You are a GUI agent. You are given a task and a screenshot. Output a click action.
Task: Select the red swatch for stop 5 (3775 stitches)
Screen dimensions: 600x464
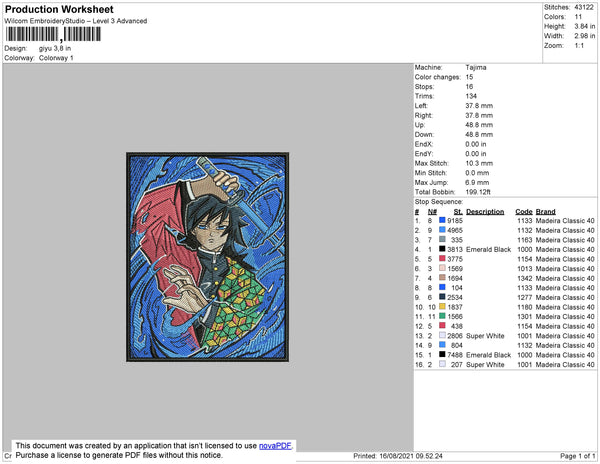click(442, 259)
